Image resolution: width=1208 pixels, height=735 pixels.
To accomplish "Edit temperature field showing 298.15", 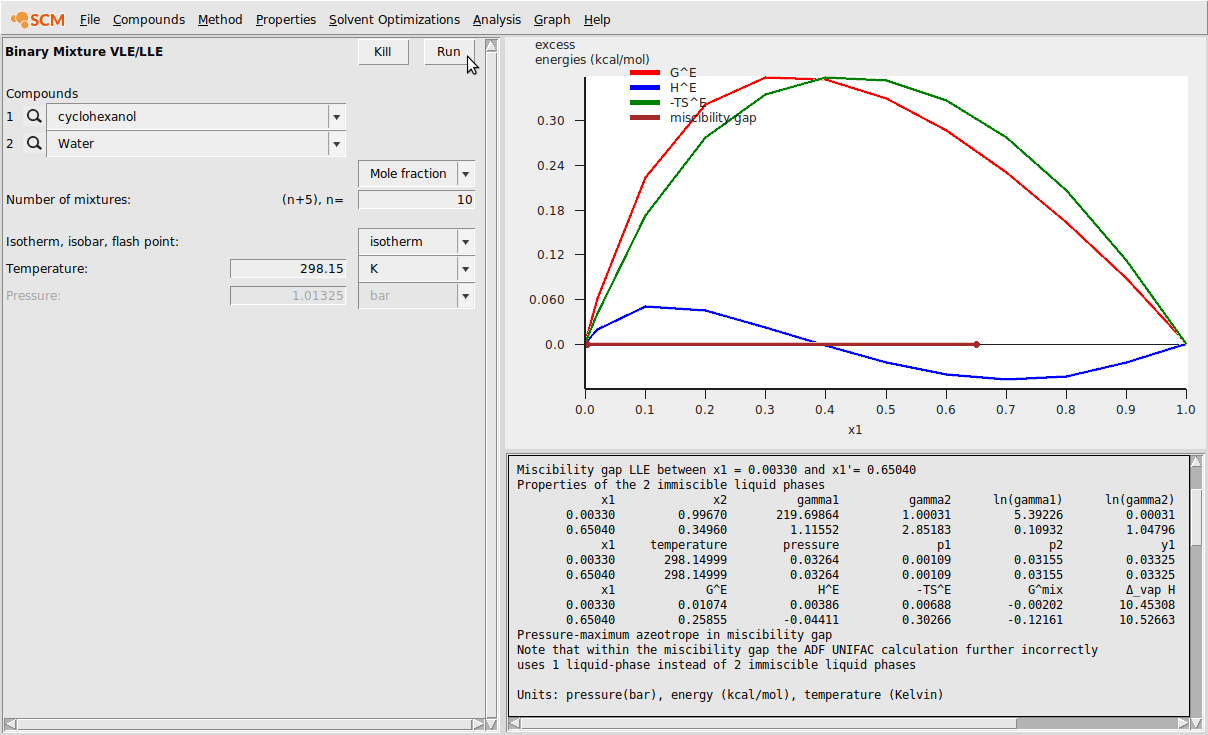I will [x=288, y=269].
